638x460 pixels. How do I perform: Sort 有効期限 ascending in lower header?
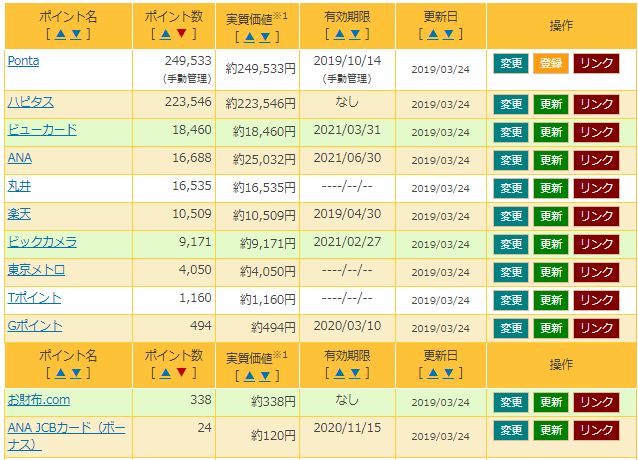click(339, 373)
